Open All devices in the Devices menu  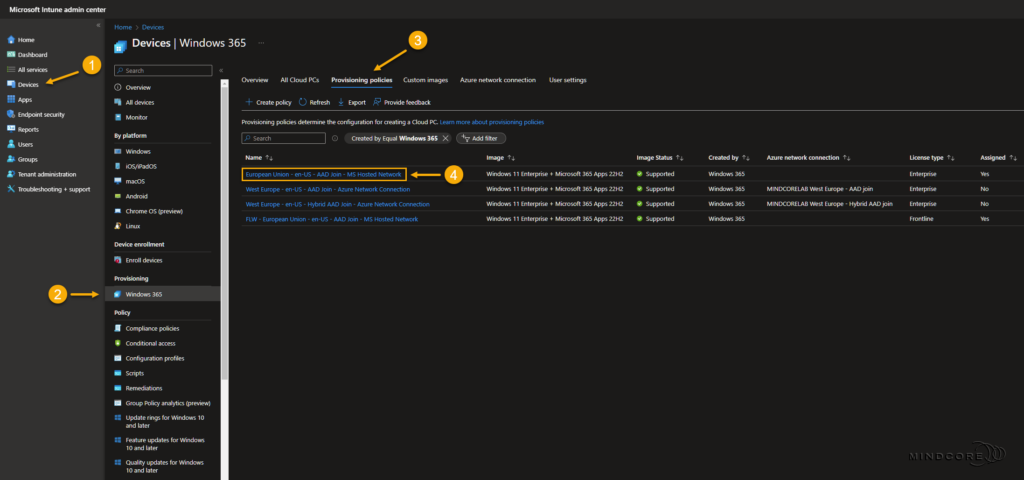point(140,103)
